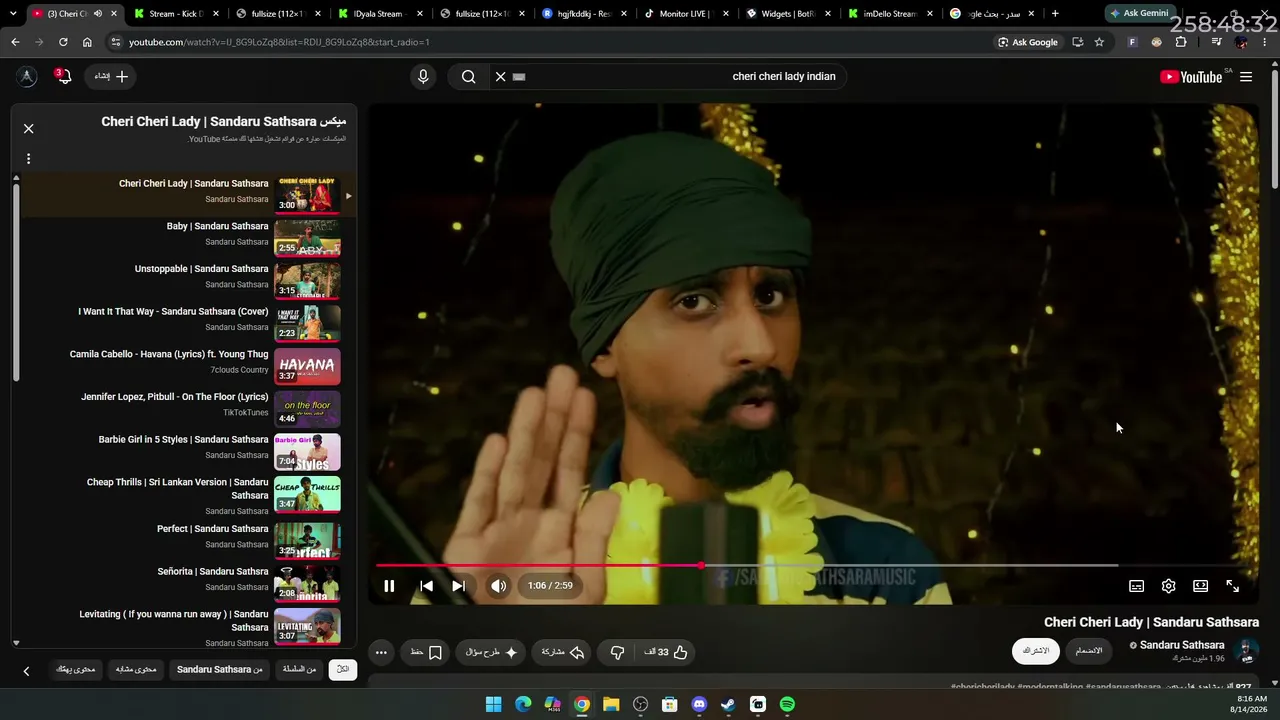Screen dimensions: 1280x720
Task: Open more actions three-dot menu below video
Action: click(381, 652)
